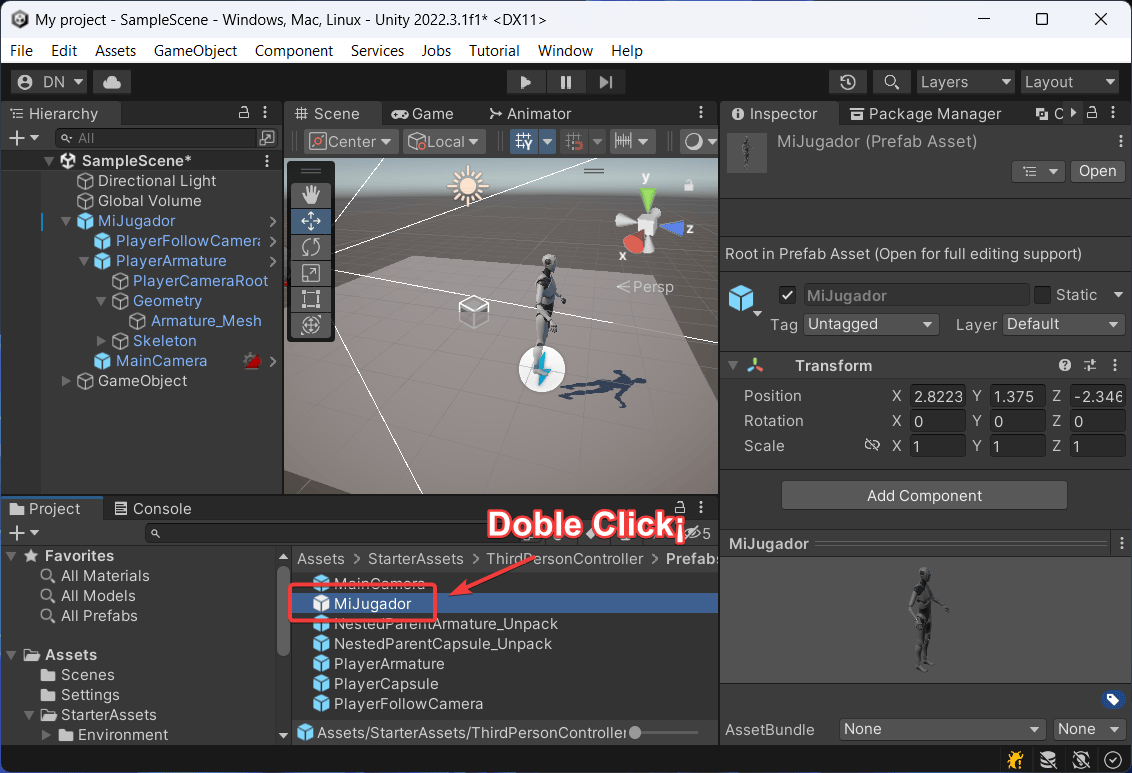This screenshot has height=773, width=1132.
Task: Click StarterAssets in the breadcrumb path
Action: 415,559
